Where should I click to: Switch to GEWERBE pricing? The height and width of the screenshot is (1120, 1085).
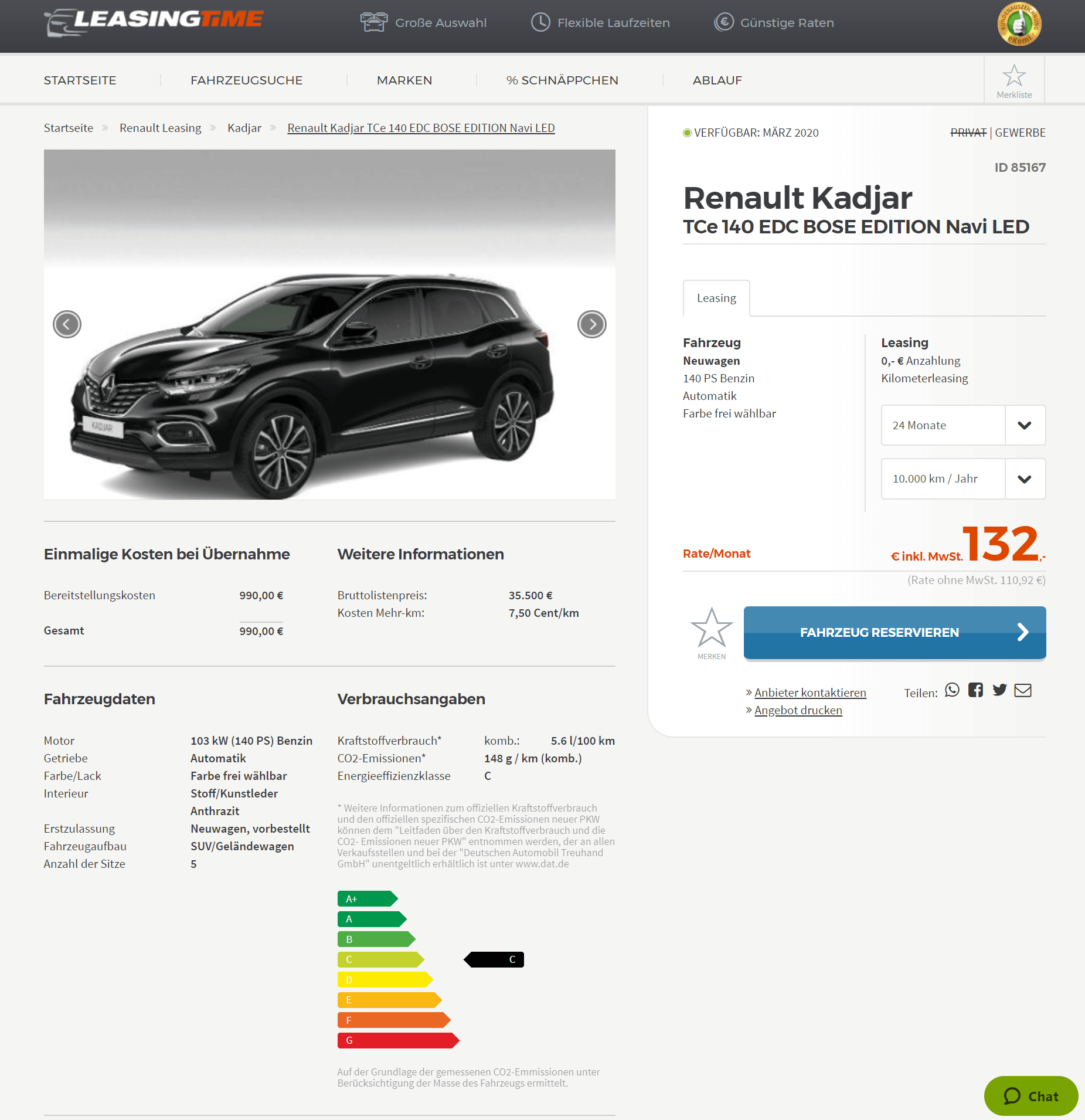tap(1020, 133)
